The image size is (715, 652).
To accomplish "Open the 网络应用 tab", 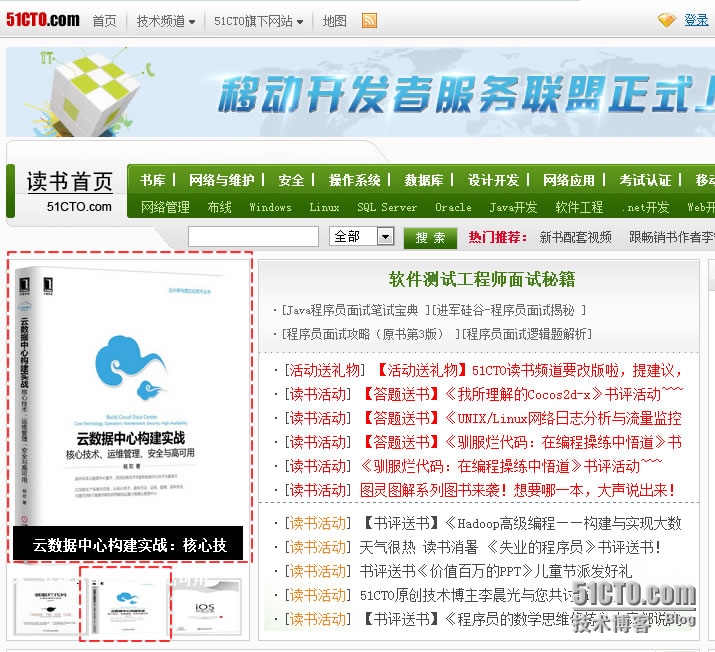I will click(569, 180).
